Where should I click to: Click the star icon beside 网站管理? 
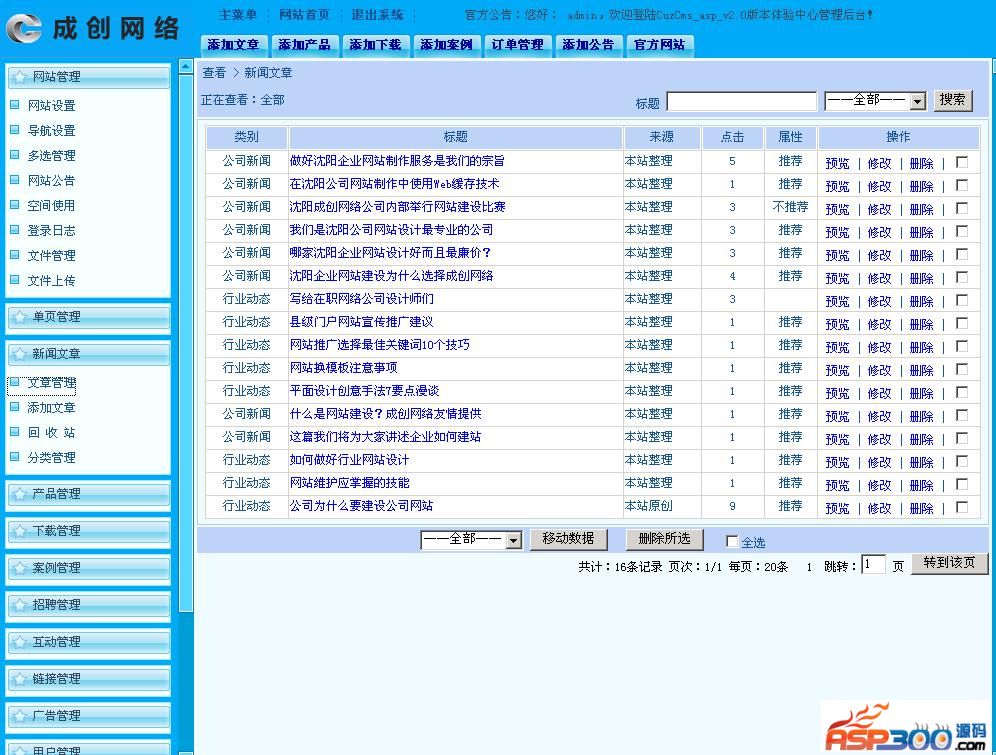tap(19, 77)
